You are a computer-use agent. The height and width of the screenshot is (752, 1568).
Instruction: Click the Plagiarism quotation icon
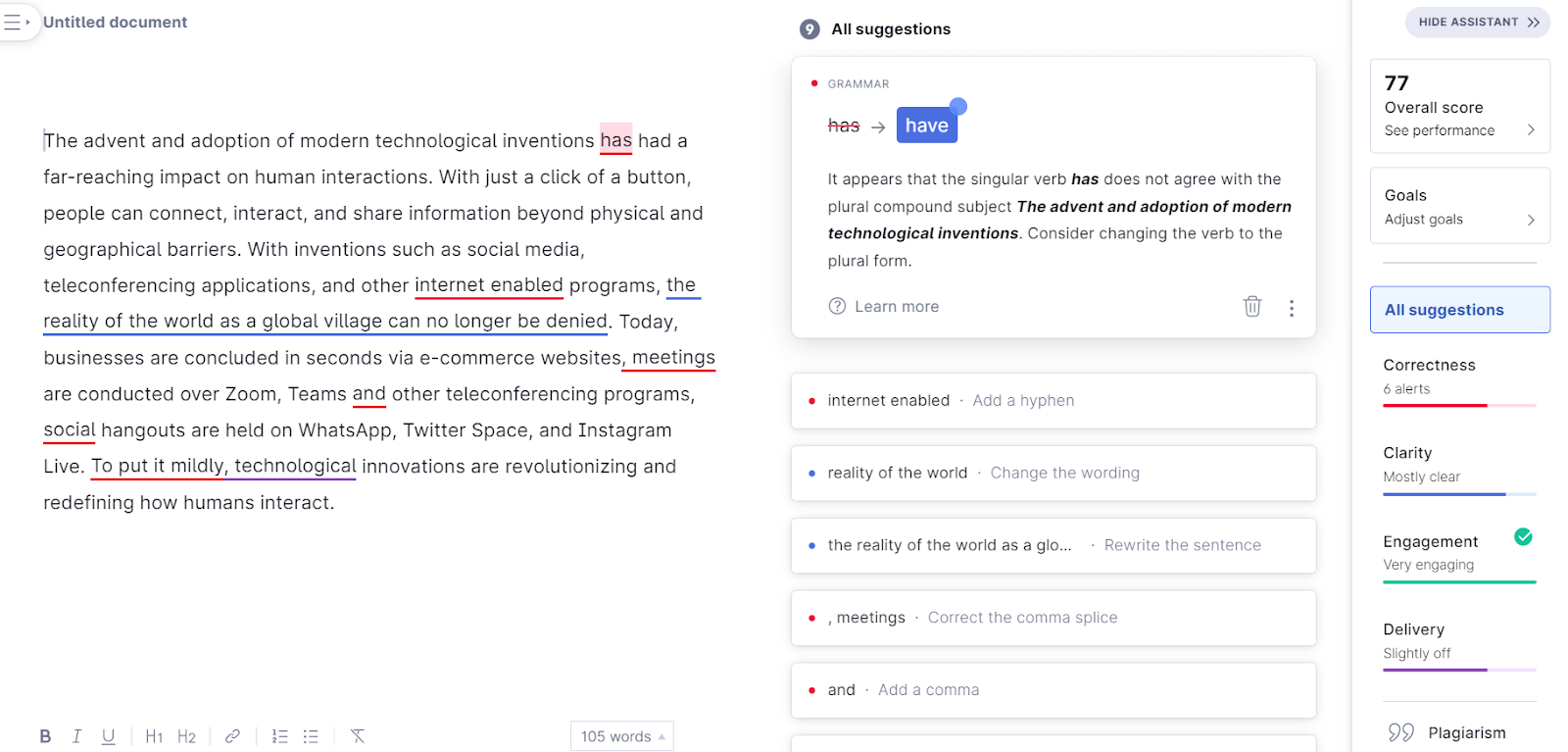(1401, 732)
